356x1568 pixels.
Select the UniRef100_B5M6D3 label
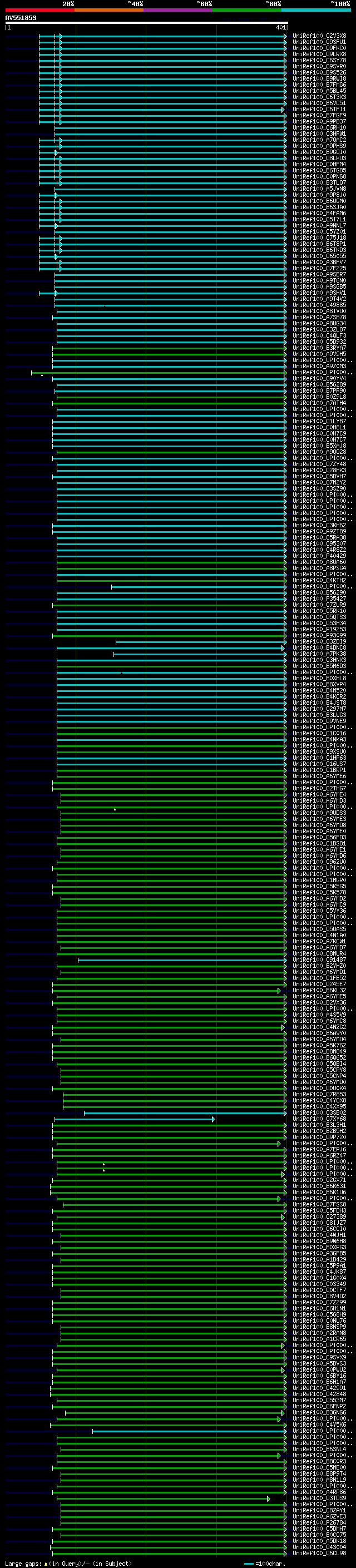319,666
